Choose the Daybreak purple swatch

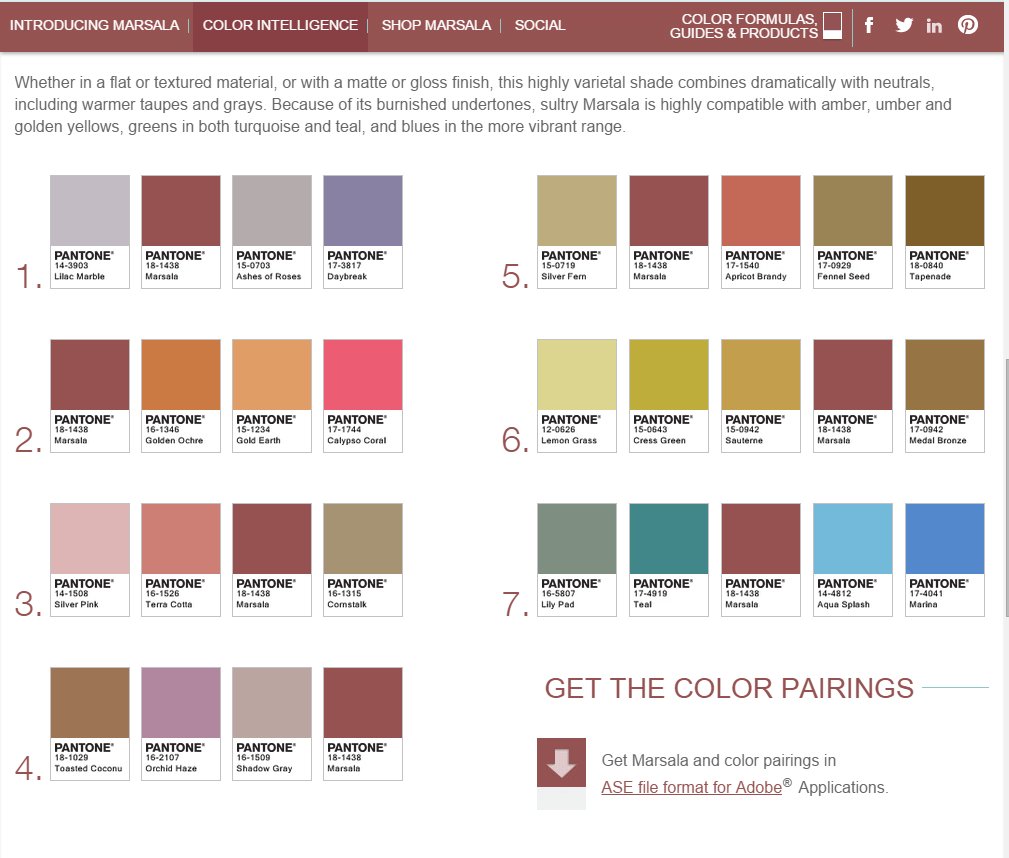point(363,232)
